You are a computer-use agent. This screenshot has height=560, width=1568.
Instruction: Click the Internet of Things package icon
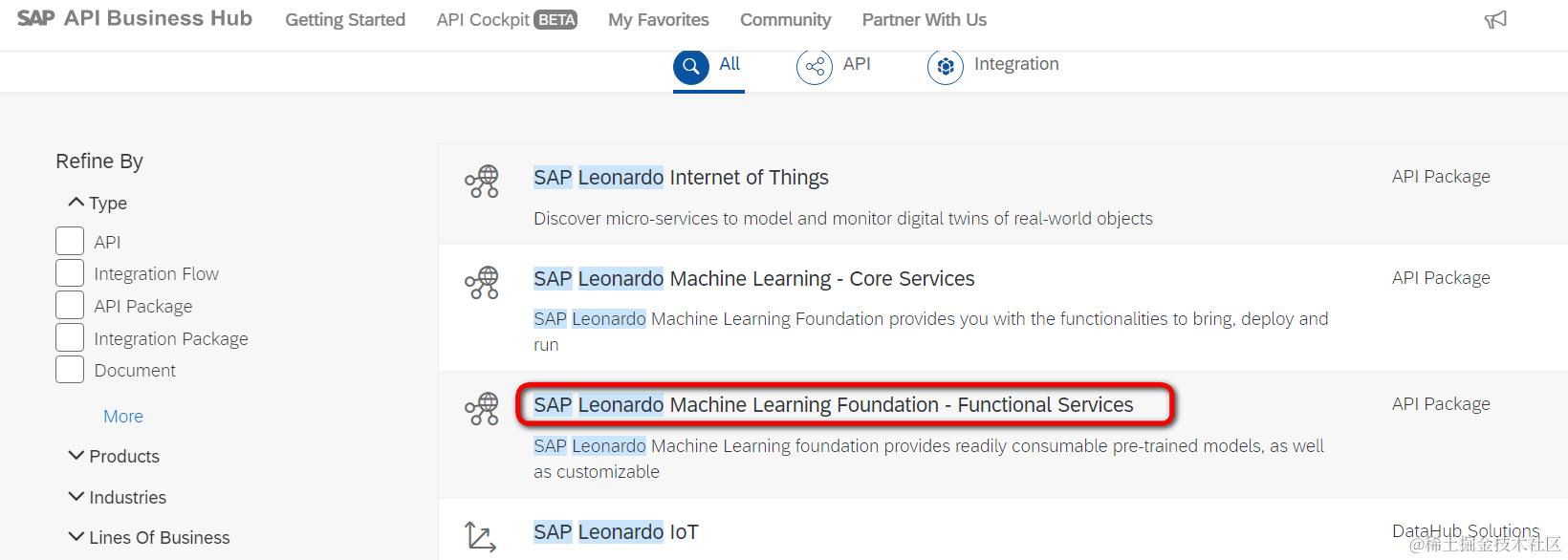click(x=482, y=181)
